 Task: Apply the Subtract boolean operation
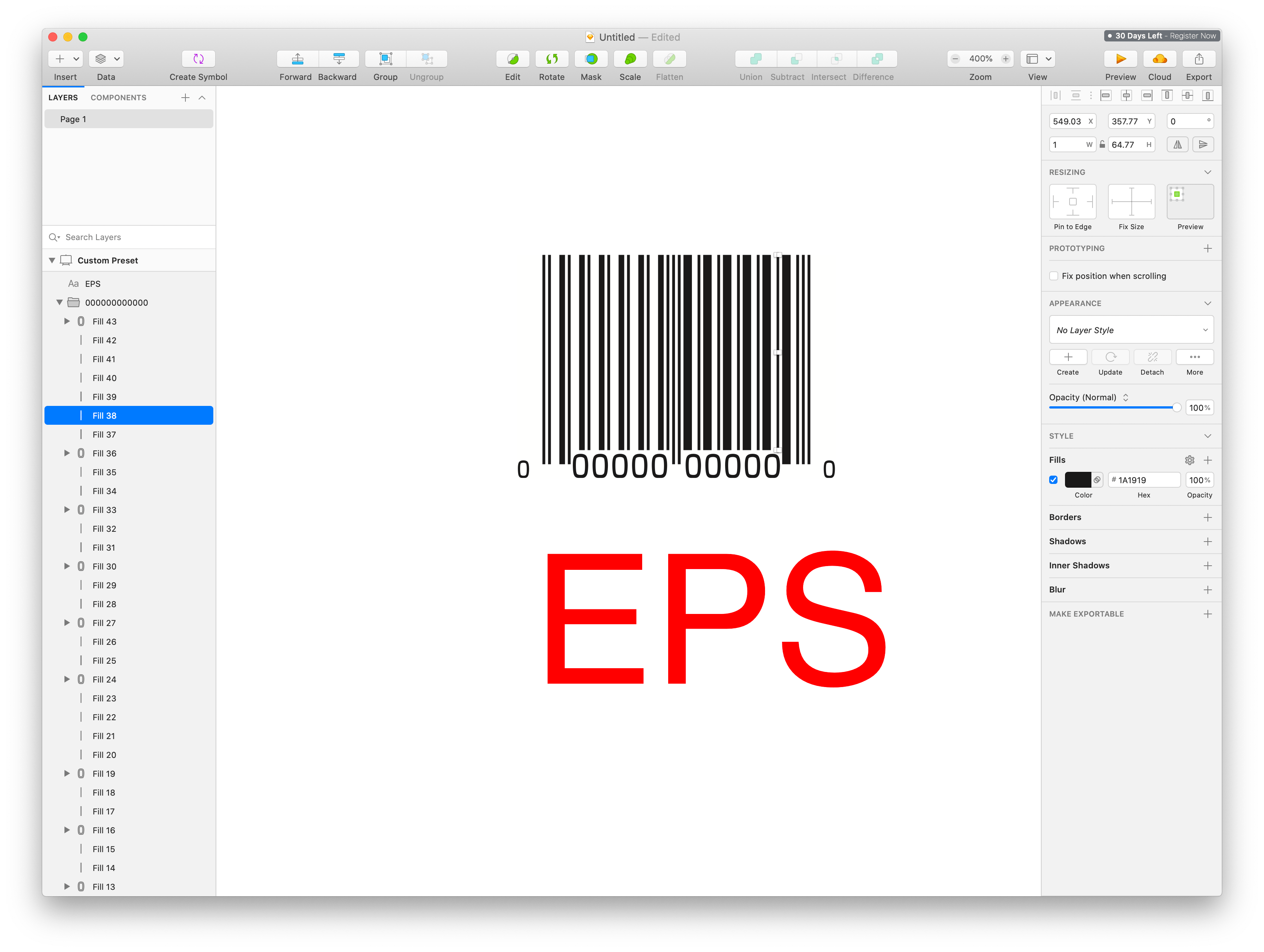coord(796,59)
